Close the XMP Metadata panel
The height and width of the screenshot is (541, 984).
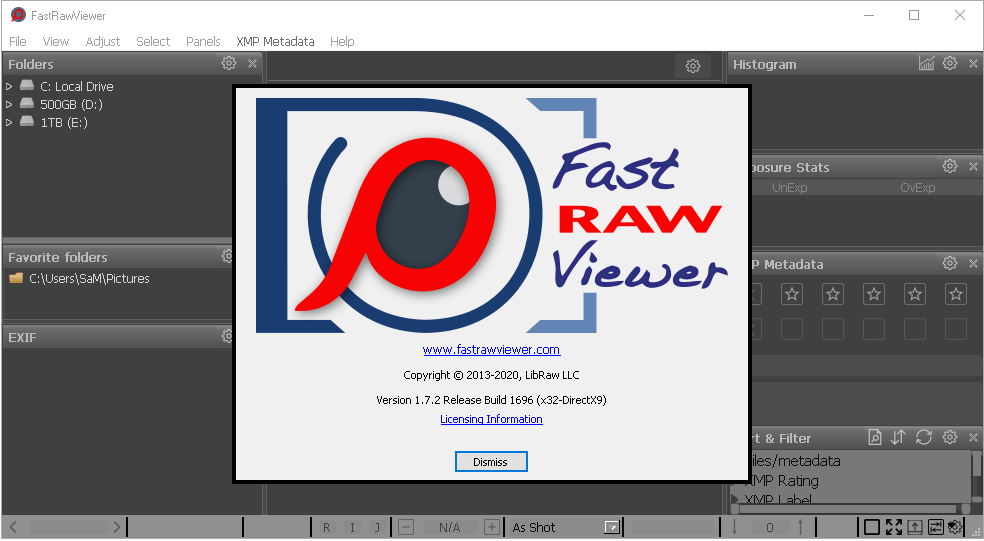[x=973, y=264]
